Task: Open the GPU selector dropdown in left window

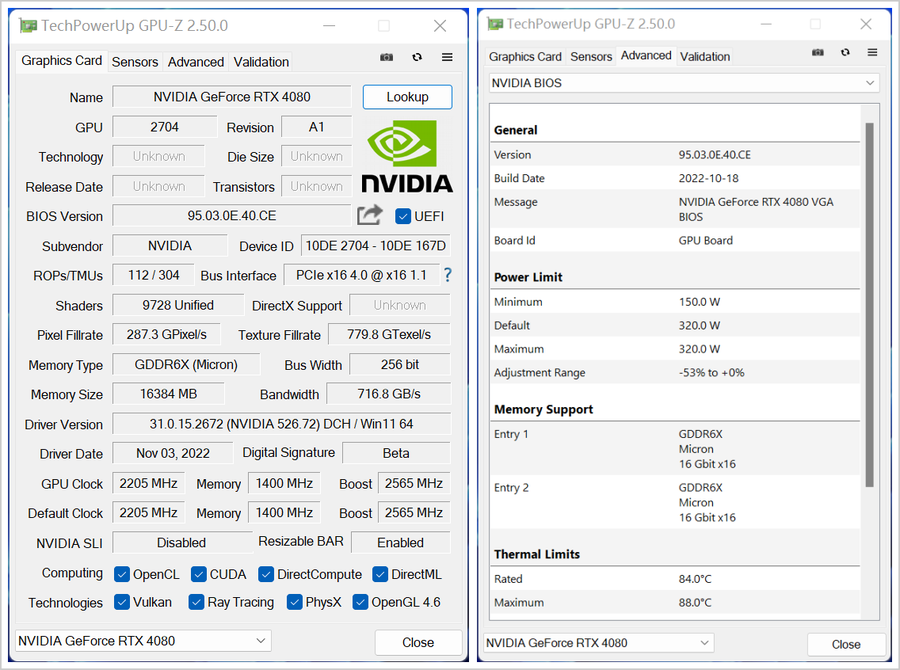Action: pyautogui.click(x=143, y=641)
